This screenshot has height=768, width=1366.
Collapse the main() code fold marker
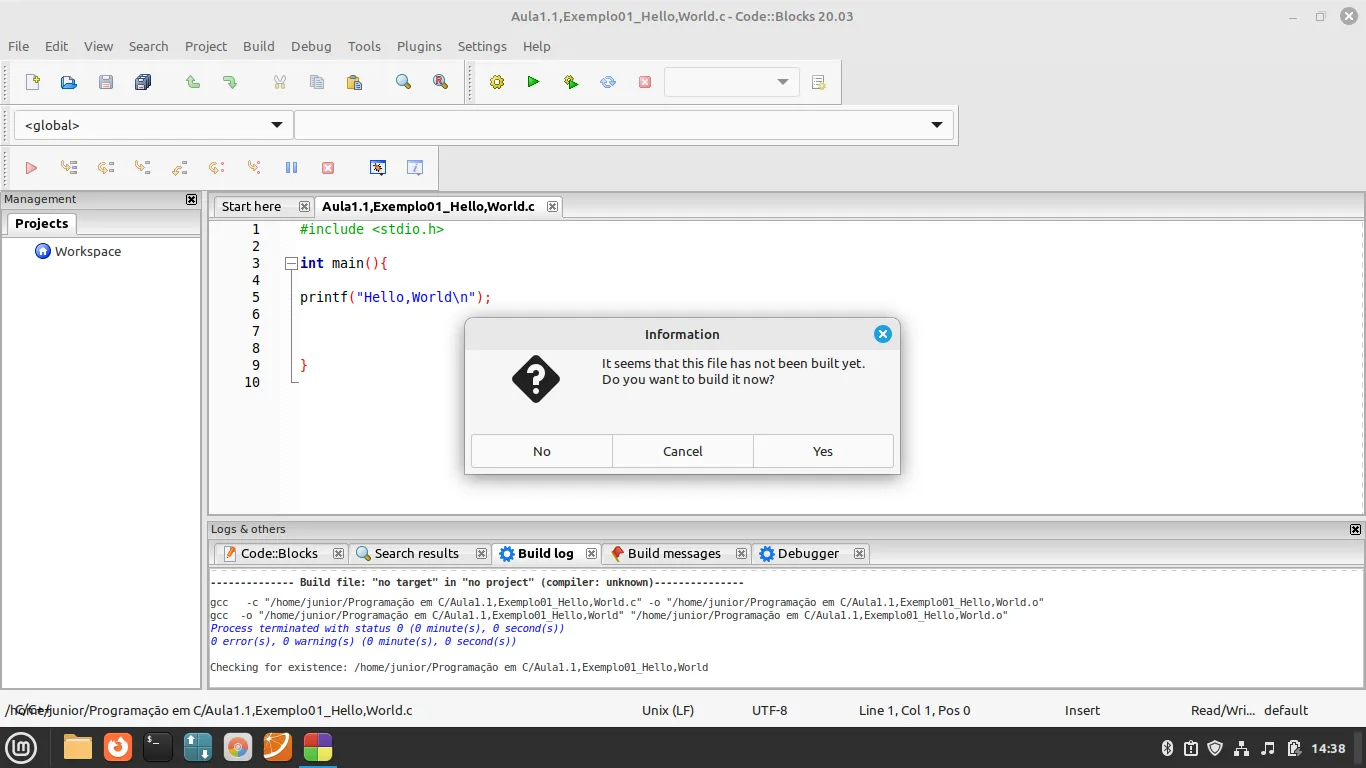(x=290, y=264)
